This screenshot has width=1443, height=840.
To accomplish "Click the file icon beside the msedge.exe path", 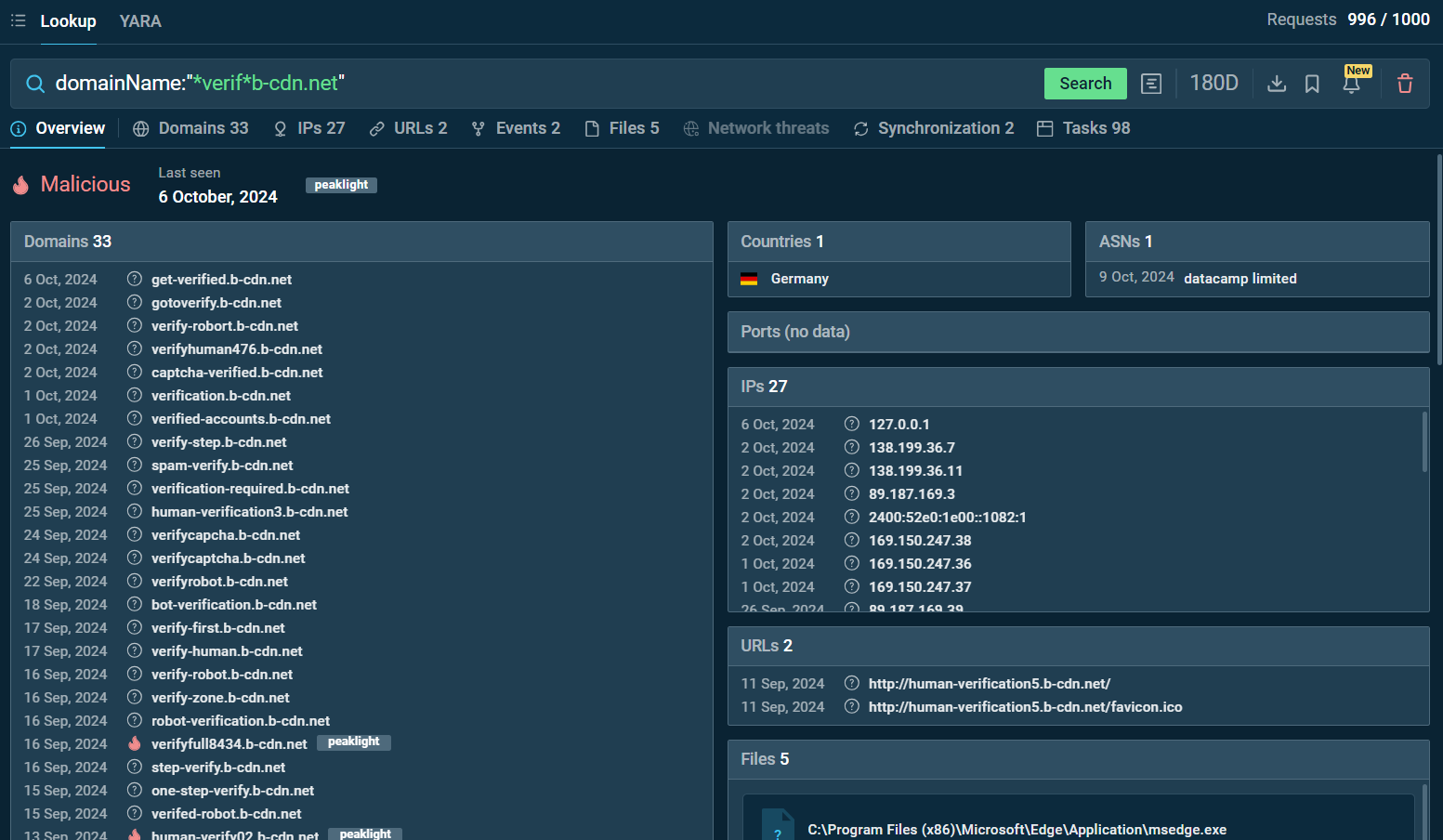I will click(778, 825).
